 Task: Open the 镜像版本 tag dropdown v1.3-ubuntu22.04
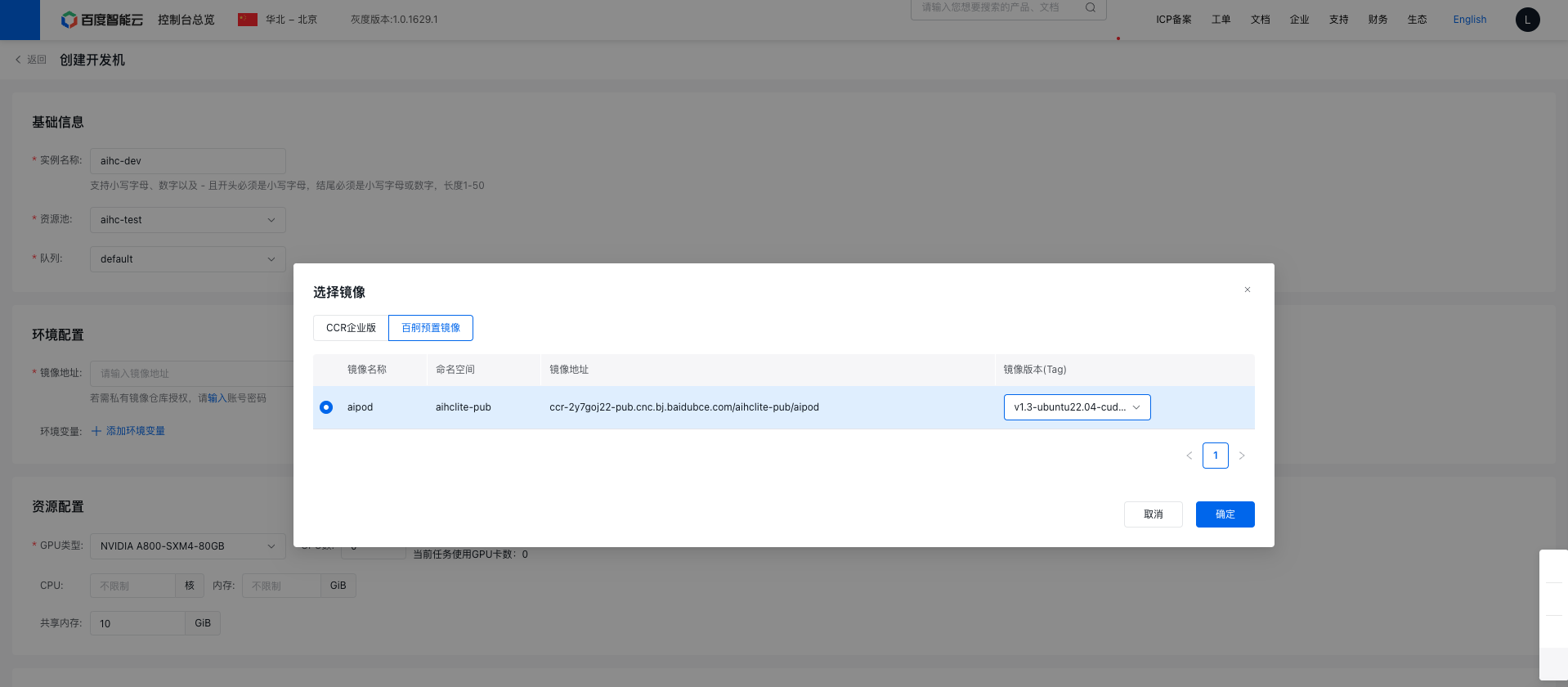[1077, 407]
